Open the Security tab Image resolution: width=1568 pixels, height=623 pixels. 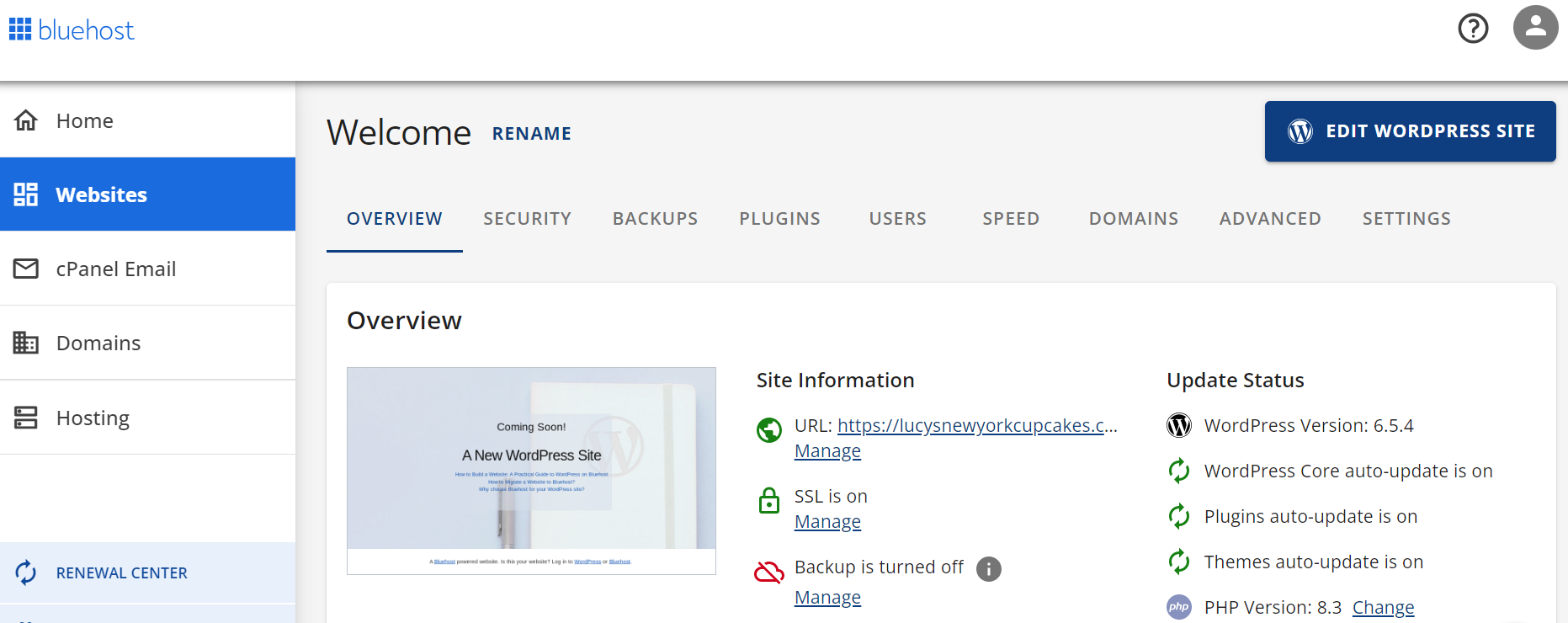tap(527, 219)
